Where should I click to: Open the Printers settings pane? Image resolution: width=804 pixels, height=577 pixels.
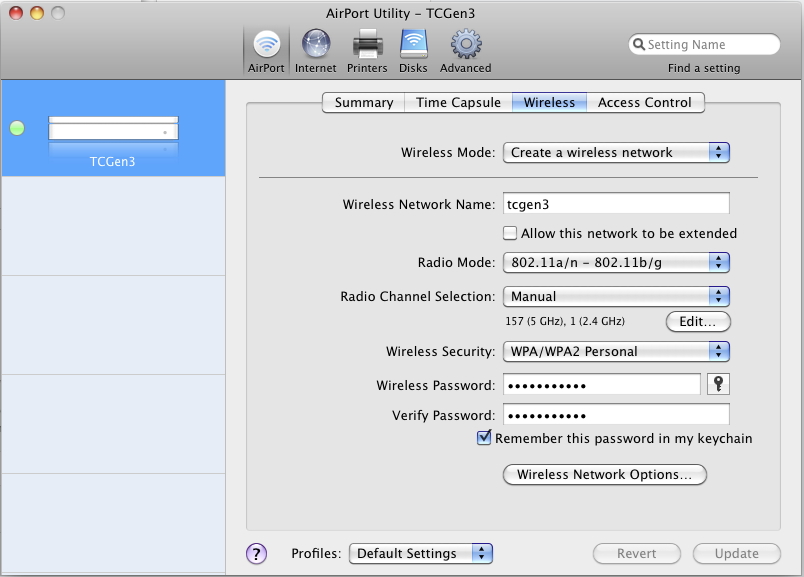click(367, 50)
